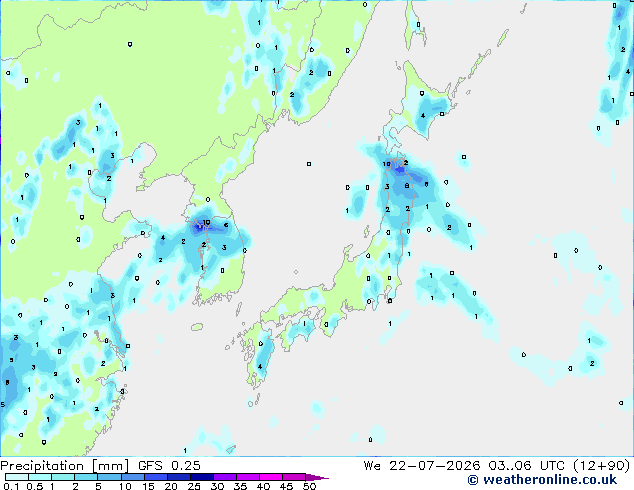Click the 20–25 mm legend color swatch
The height and width of the screenshot is (490, 634).
(x=179, y=477)
